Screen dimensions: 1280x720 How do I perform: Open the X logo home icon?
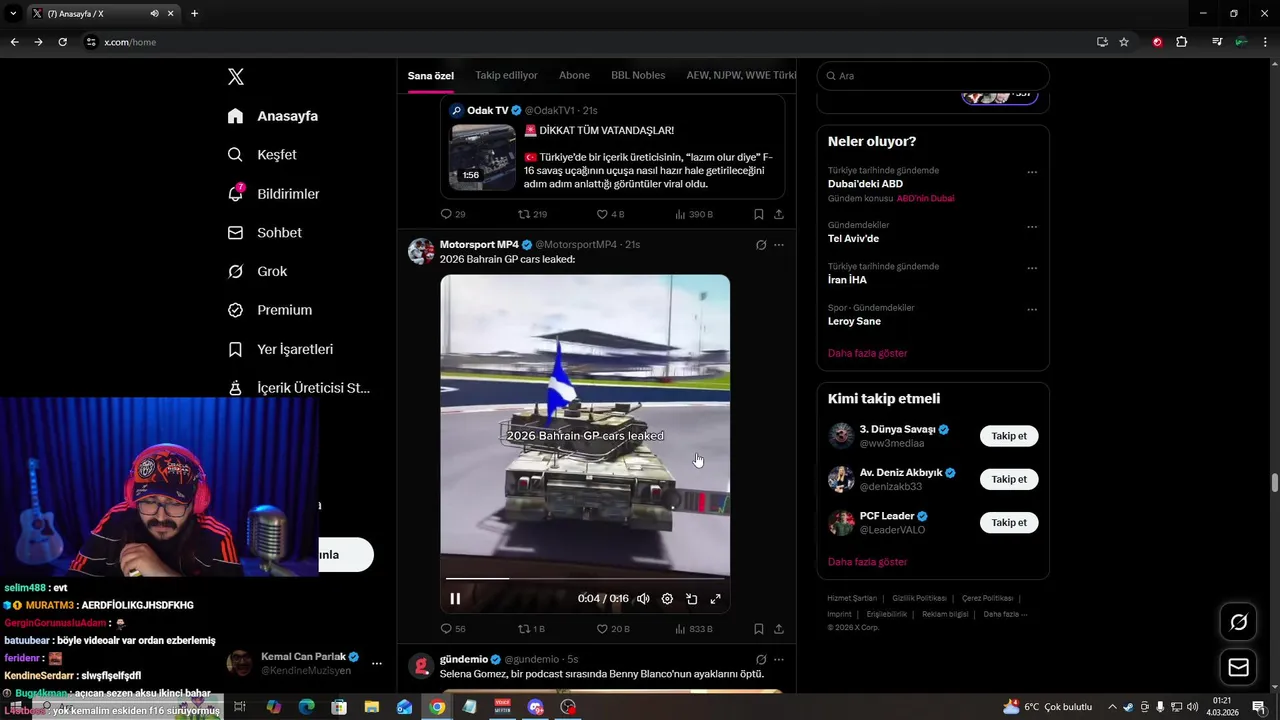(x=236, y=77)
